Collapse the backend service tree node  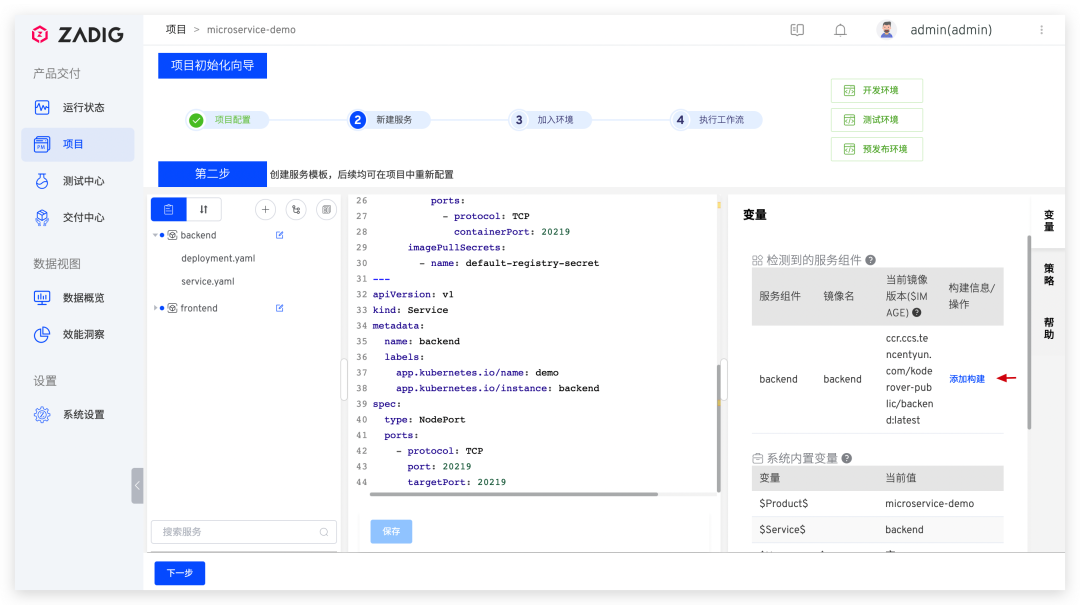click(155, 235)
